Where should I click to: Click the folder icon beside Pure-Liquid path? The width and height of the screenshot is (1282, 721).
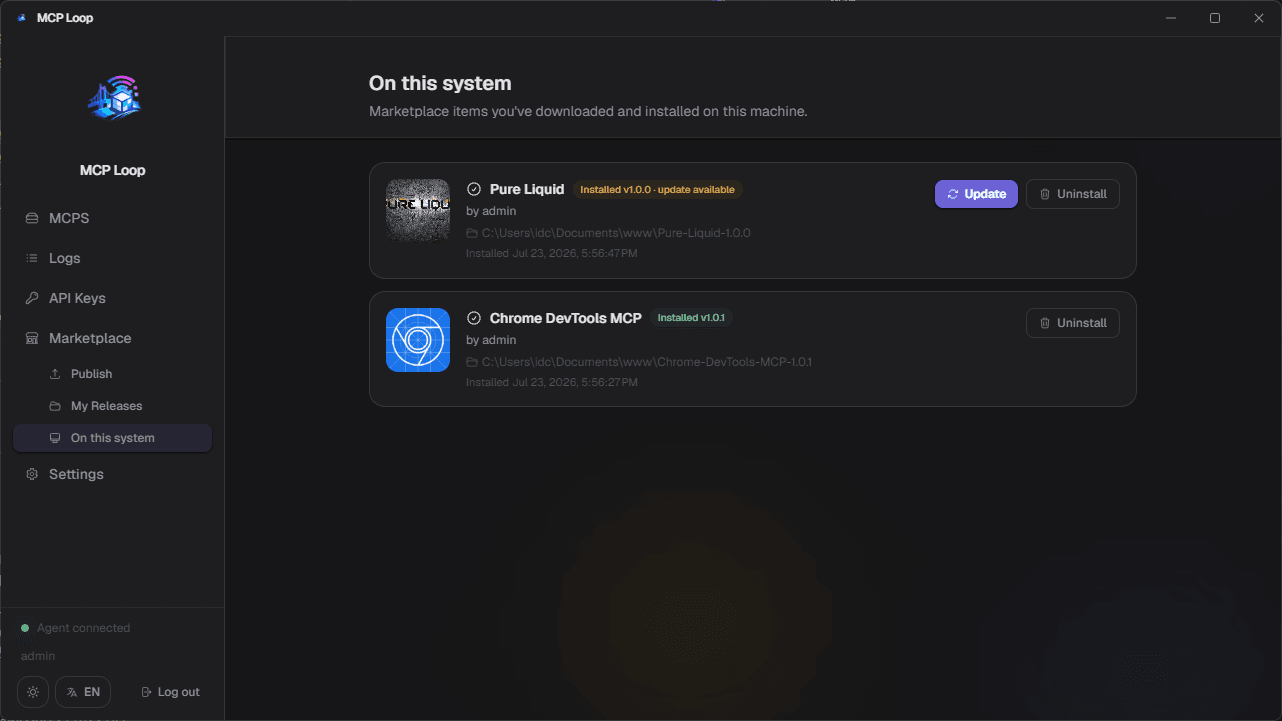(472, 233)
